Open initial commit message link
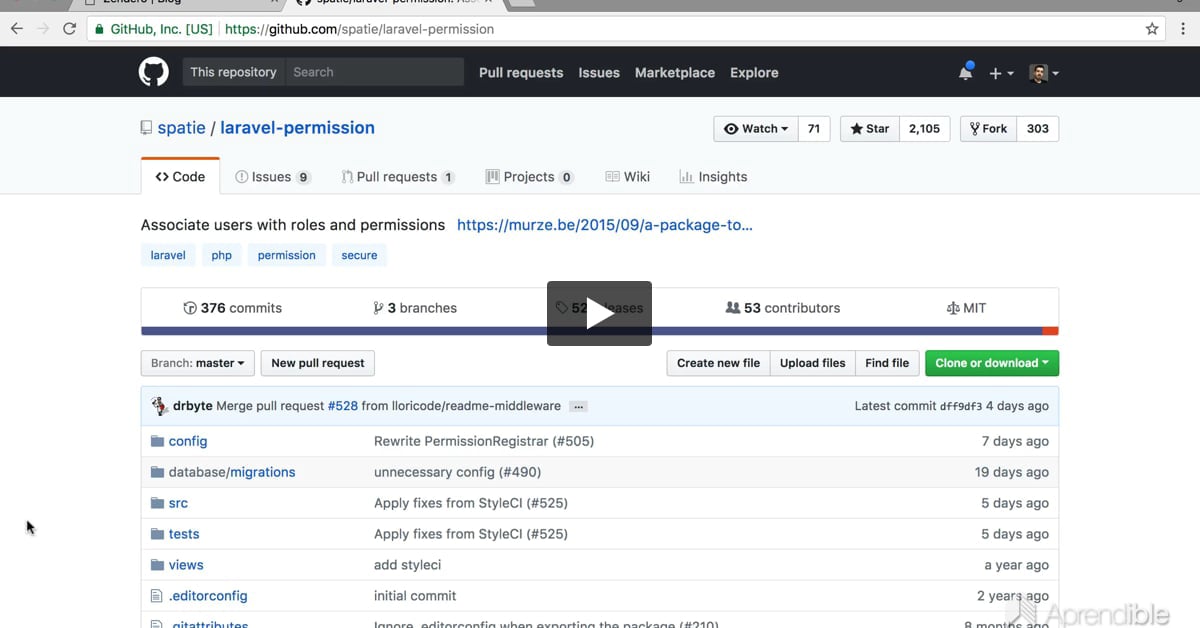Screen dimensions: 1200x628 [x=415, y=596]
